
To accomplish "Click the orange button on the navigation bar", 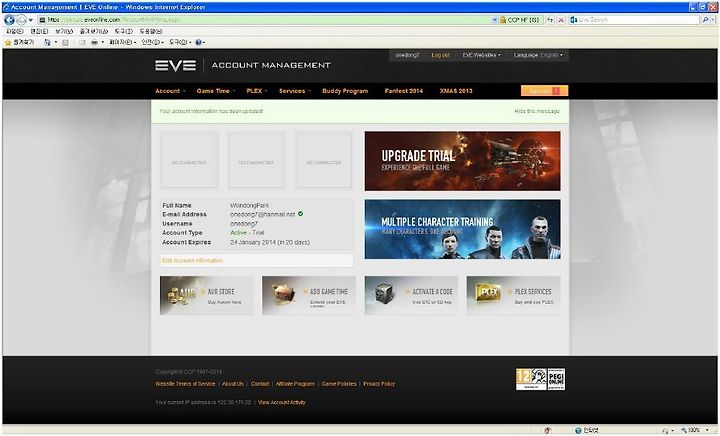I will [544, 91].
